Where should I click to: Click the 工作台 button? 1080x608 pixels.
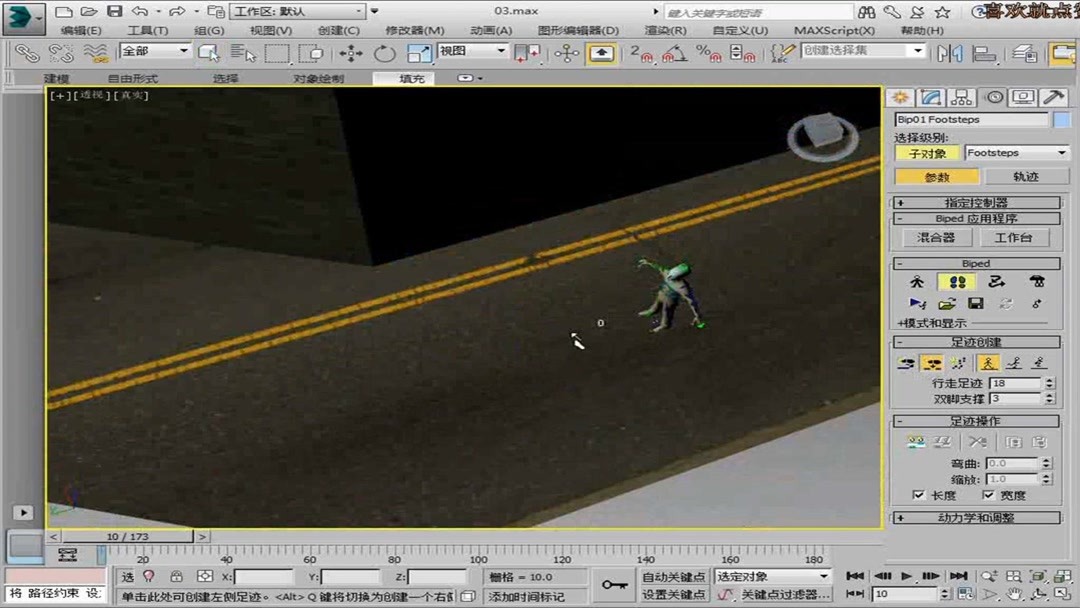(1016, 237)
